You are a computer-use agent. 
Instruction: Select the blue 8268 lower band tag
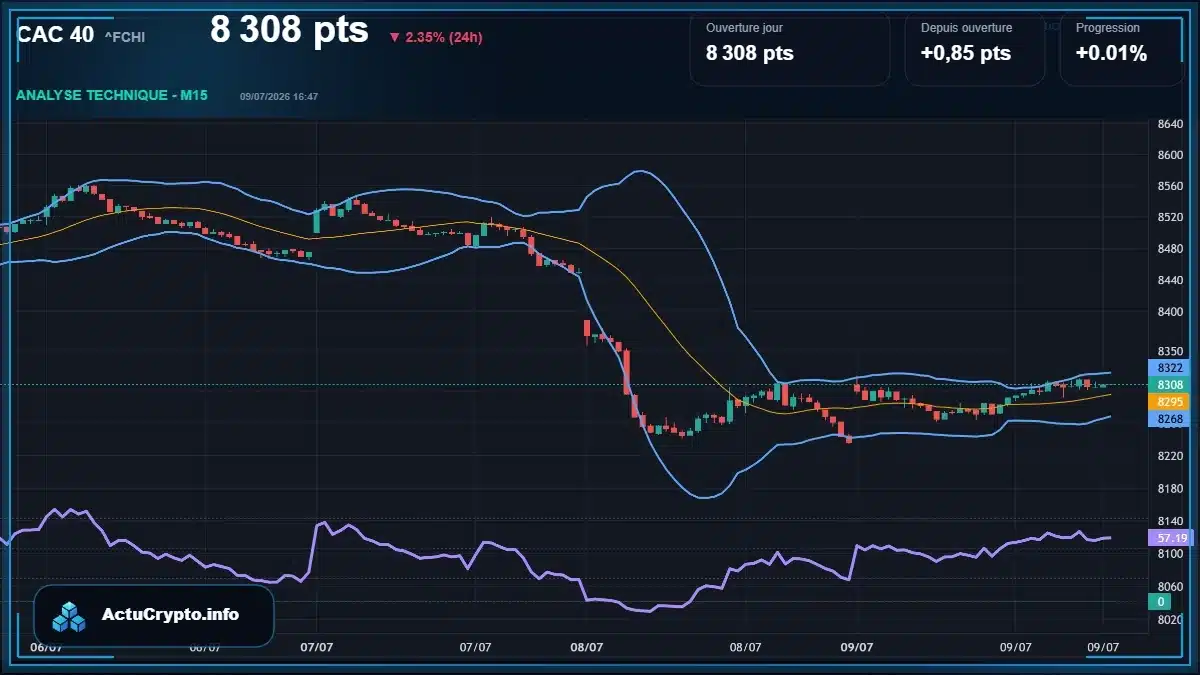[x=1170, y=419]
